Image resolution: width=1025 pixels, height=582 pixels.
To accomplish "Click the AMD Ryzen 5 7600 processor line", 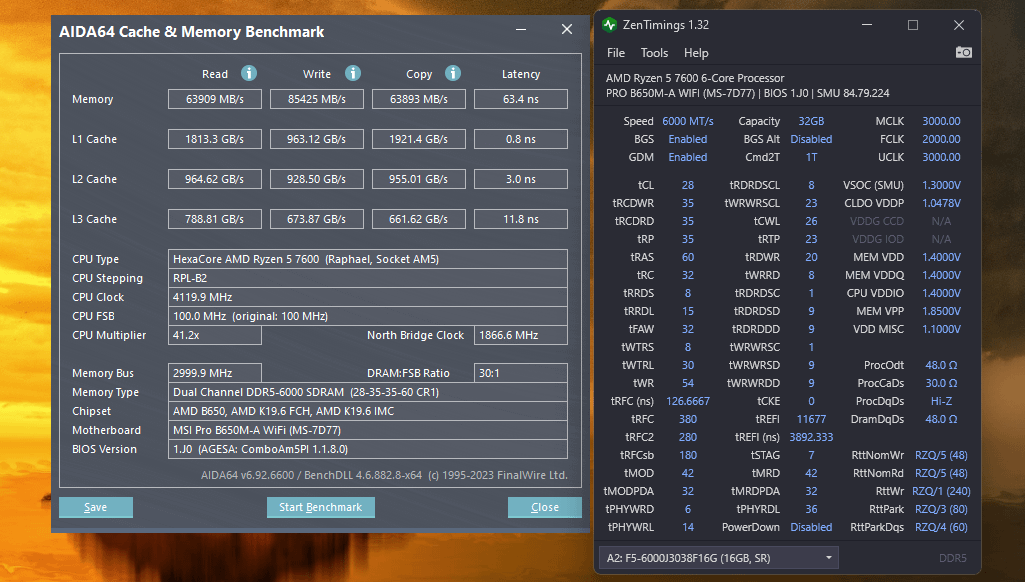I will [x=695, y=78].
